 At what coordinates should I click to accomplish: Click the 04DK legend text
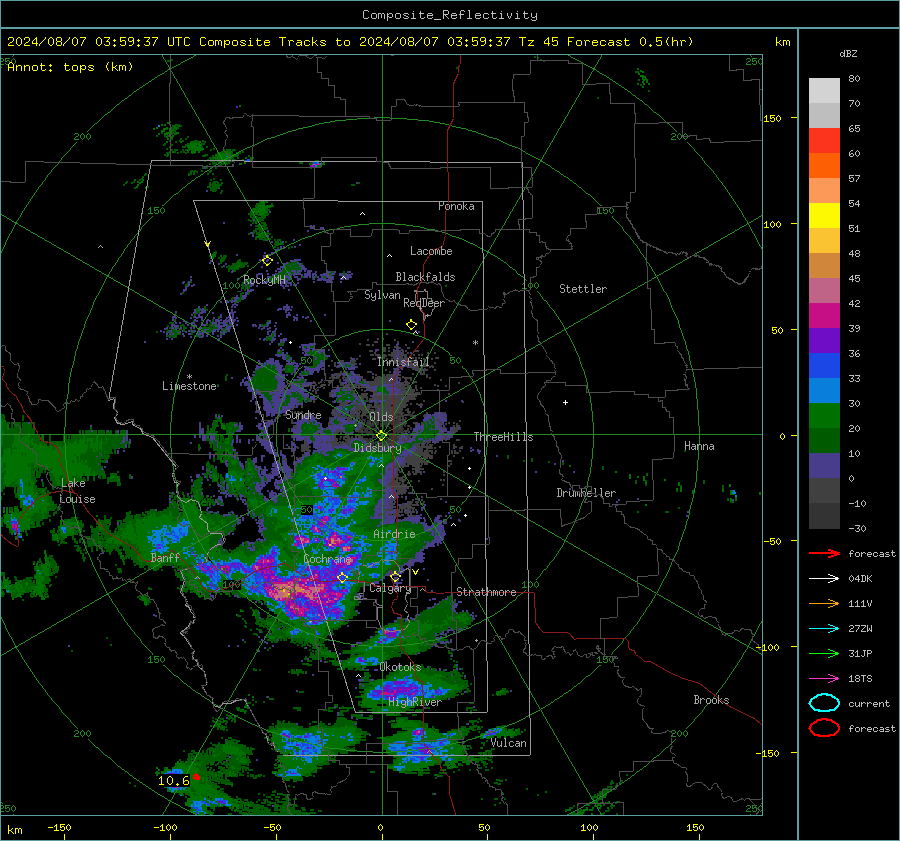[860, 579]
